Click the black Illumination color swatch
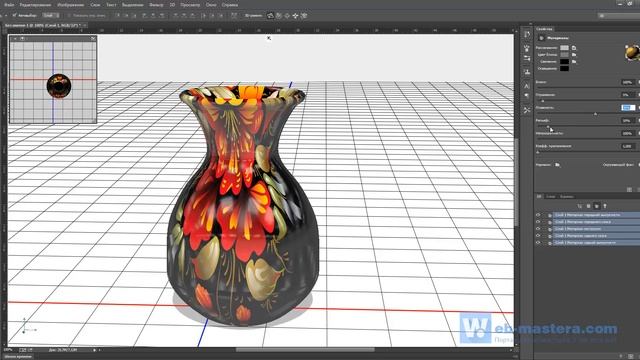640x360 pixels. (564, 62)
